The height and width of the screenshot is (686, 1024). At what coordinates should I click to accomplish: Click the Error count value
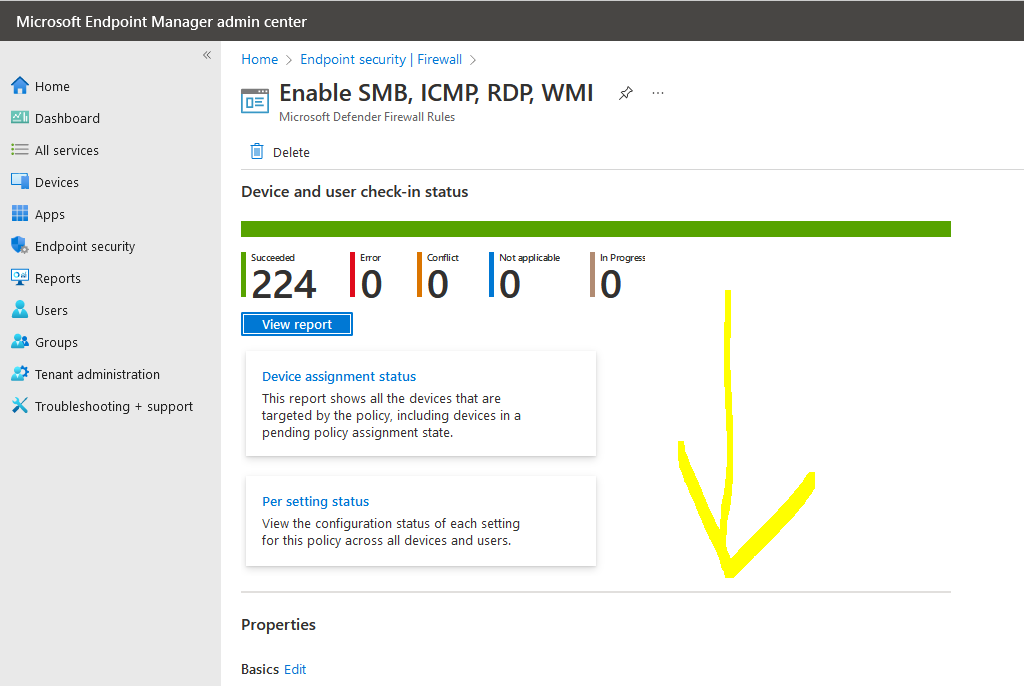[x=371, y=284]
